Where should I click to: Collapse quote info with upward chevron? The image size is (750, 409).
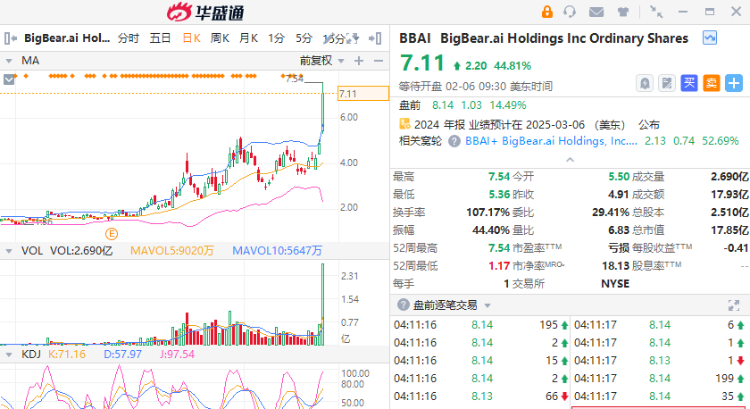click(570, 160)
